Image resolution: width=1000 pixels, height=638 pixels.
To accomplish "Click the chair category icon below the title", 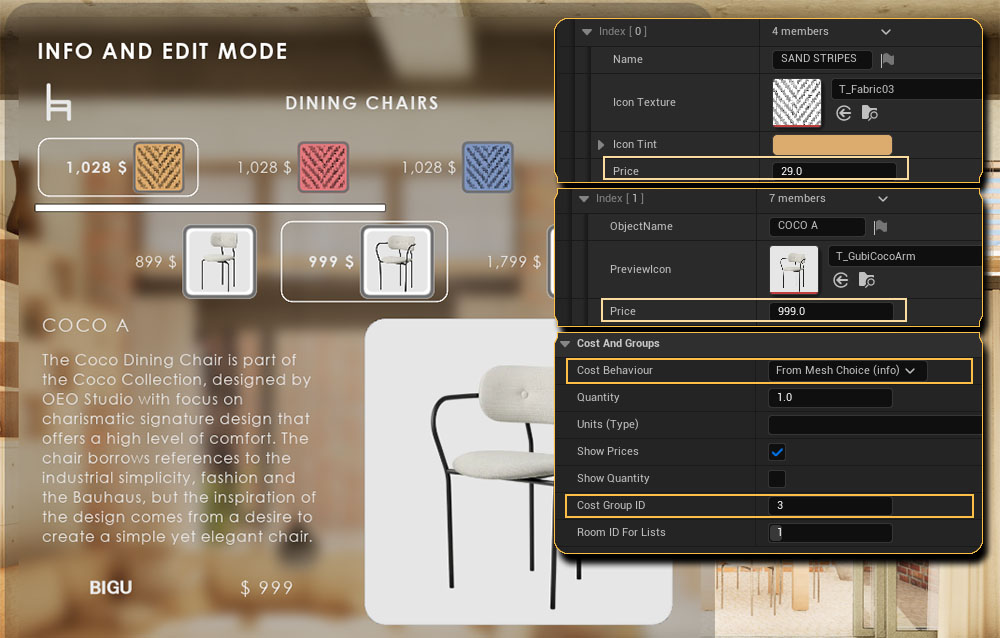I will point(58,102).
